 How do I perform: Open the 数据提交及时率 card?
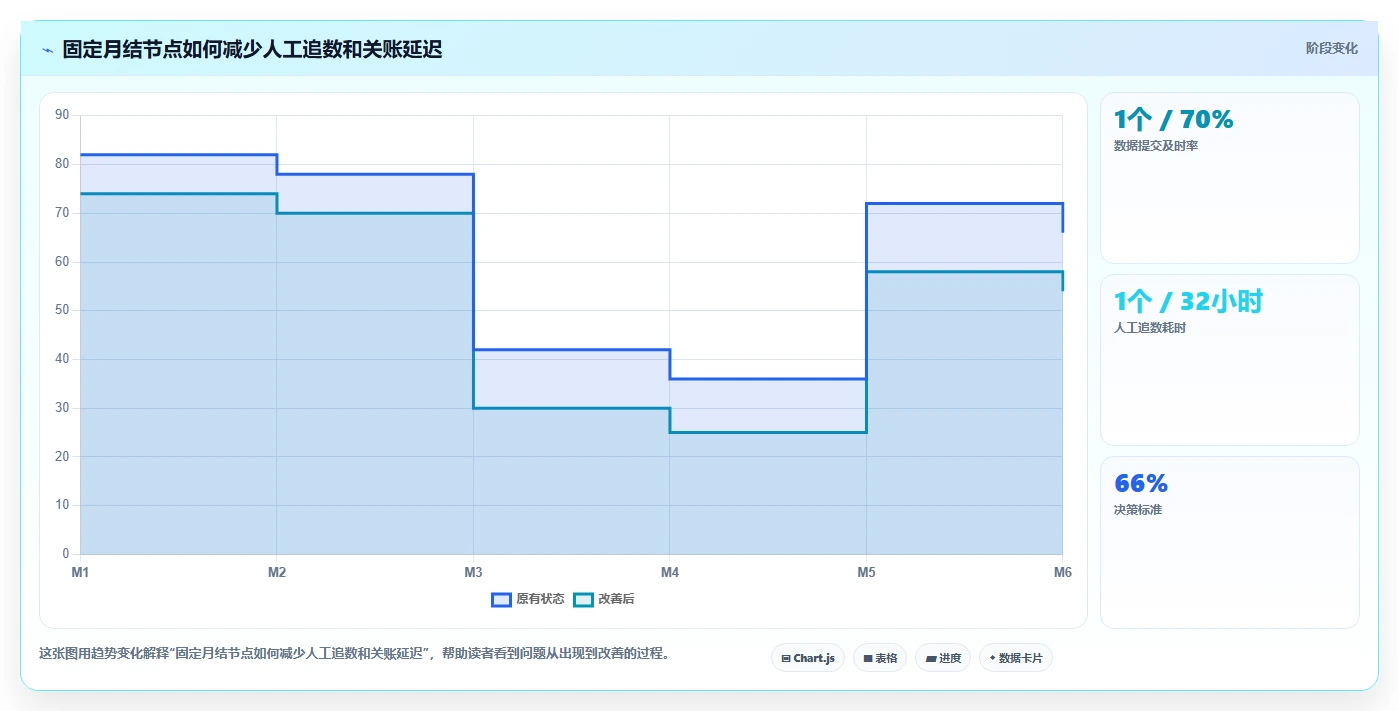coord(1229,178)
